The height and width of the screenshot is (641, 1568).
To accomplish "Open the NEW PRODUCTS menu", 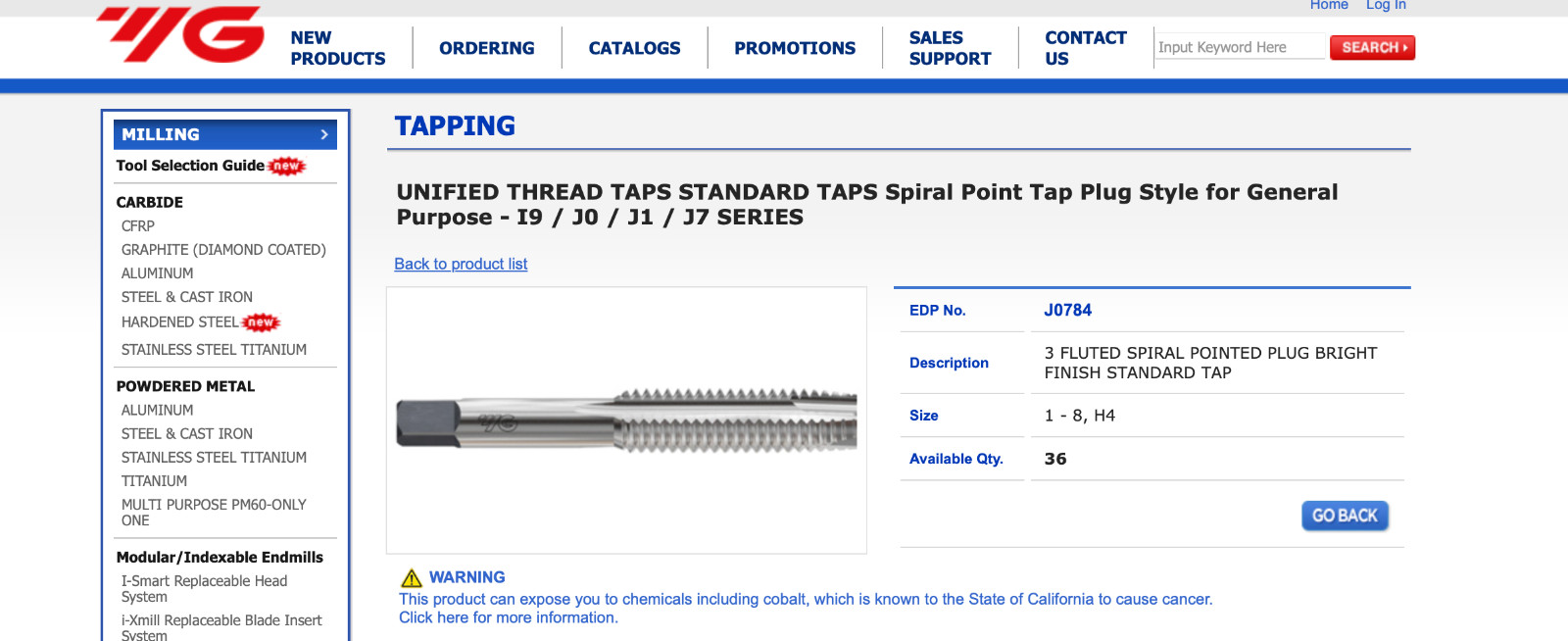I will tap(338, 48).
